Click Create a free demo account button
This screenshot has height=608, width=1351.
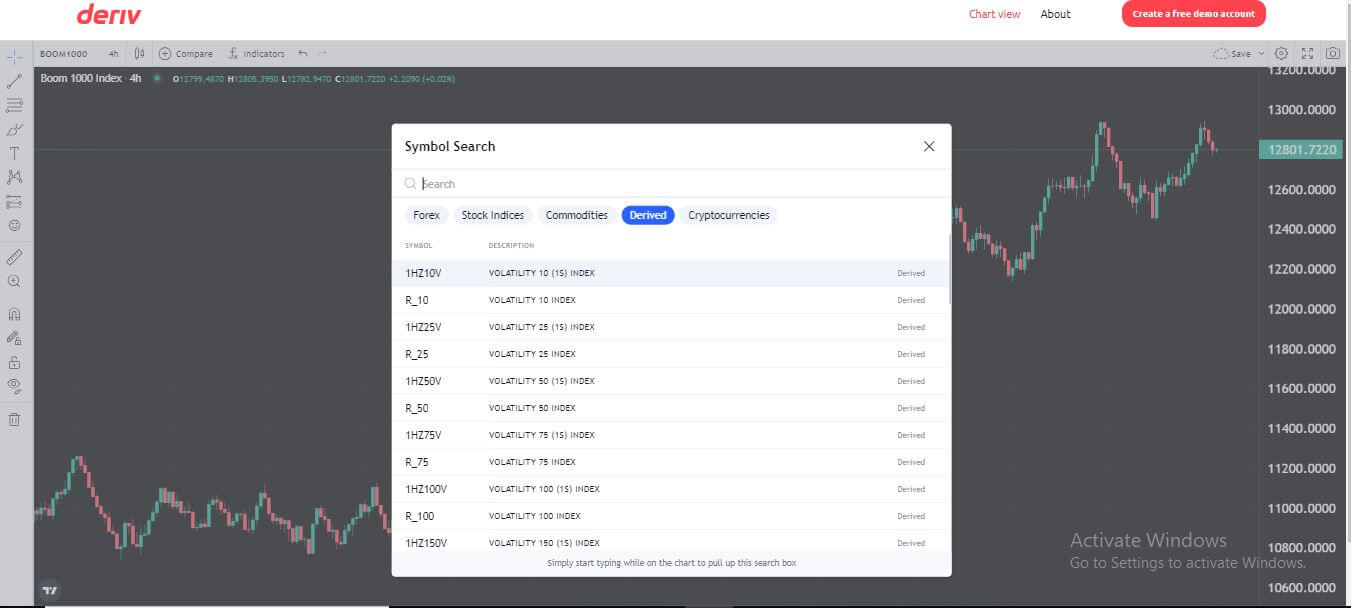pyautogui.click(x=1193, y=14)
